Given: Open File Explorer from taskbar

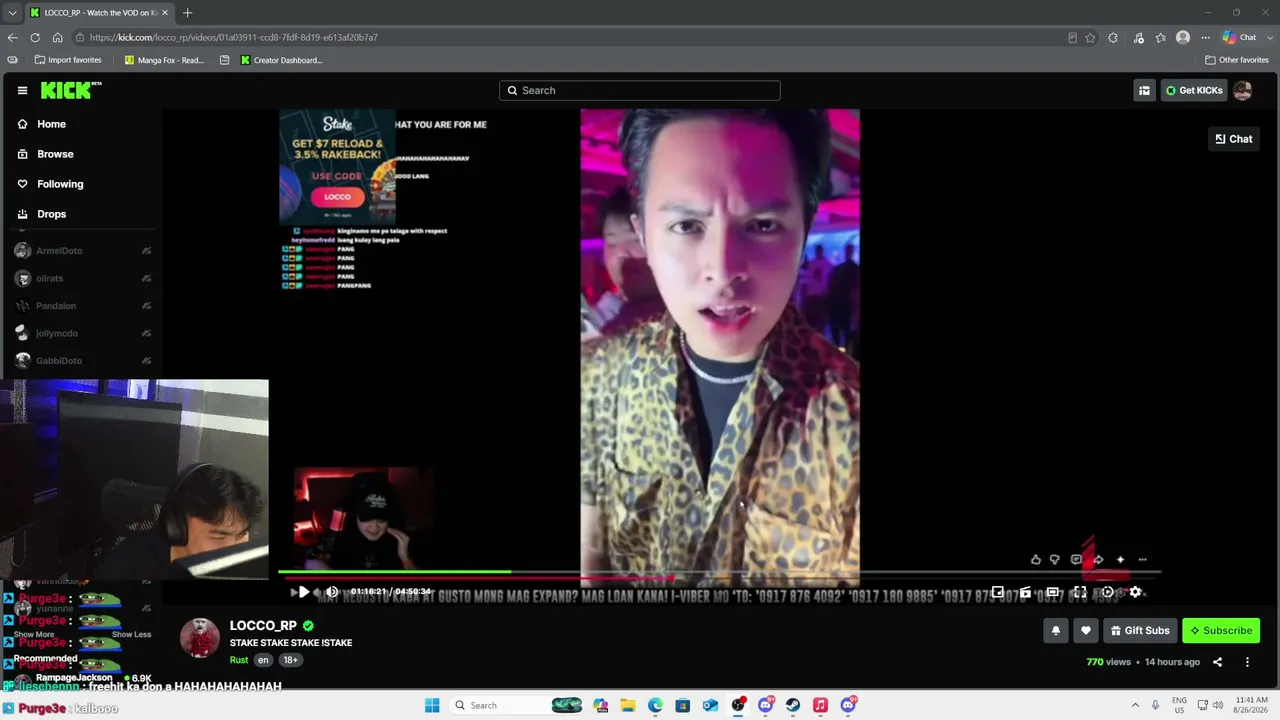Looking at the screenshot, I should pyautogui.click(x=628, y=705).
